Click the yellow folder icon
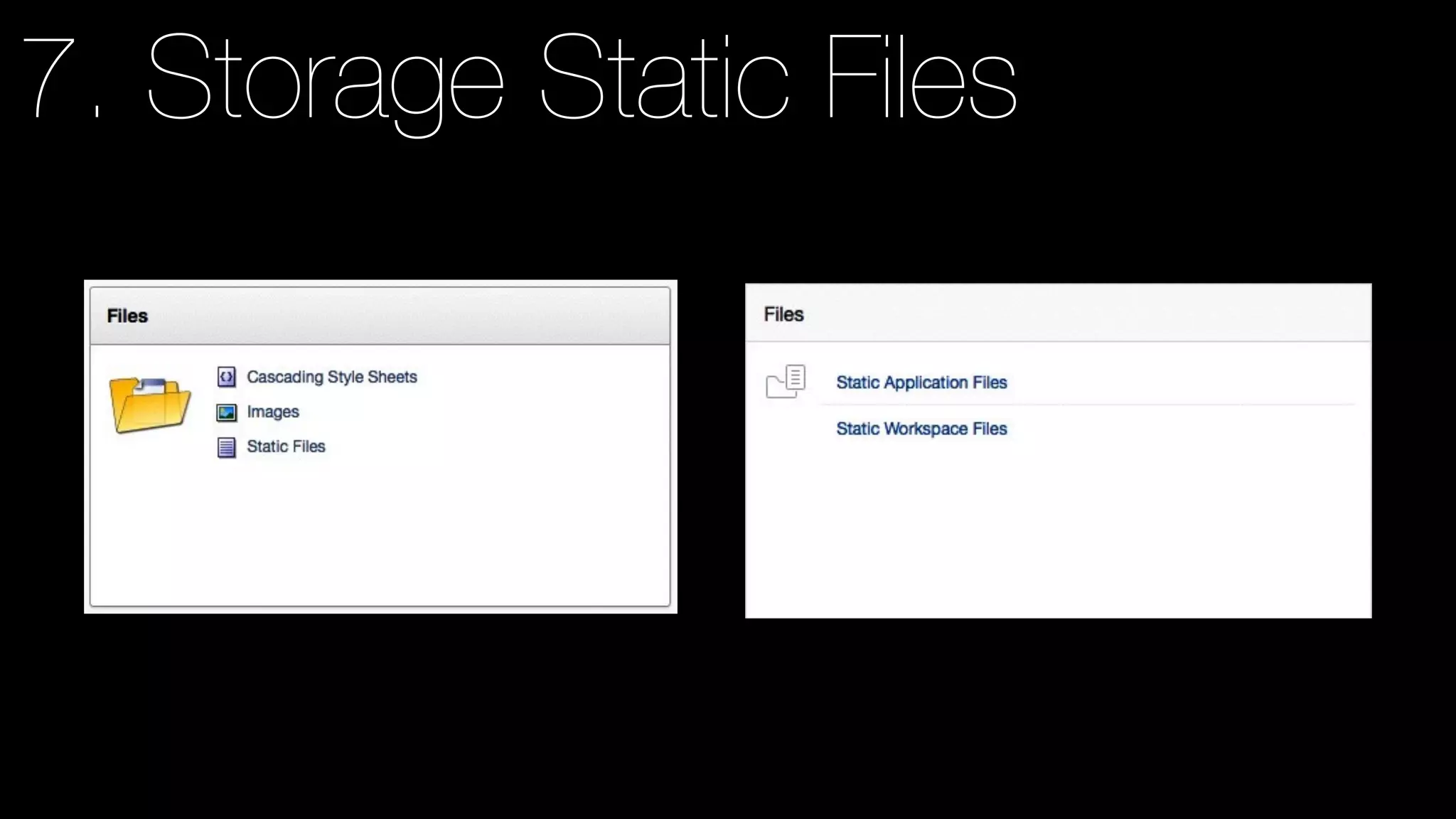 [150, 405]
